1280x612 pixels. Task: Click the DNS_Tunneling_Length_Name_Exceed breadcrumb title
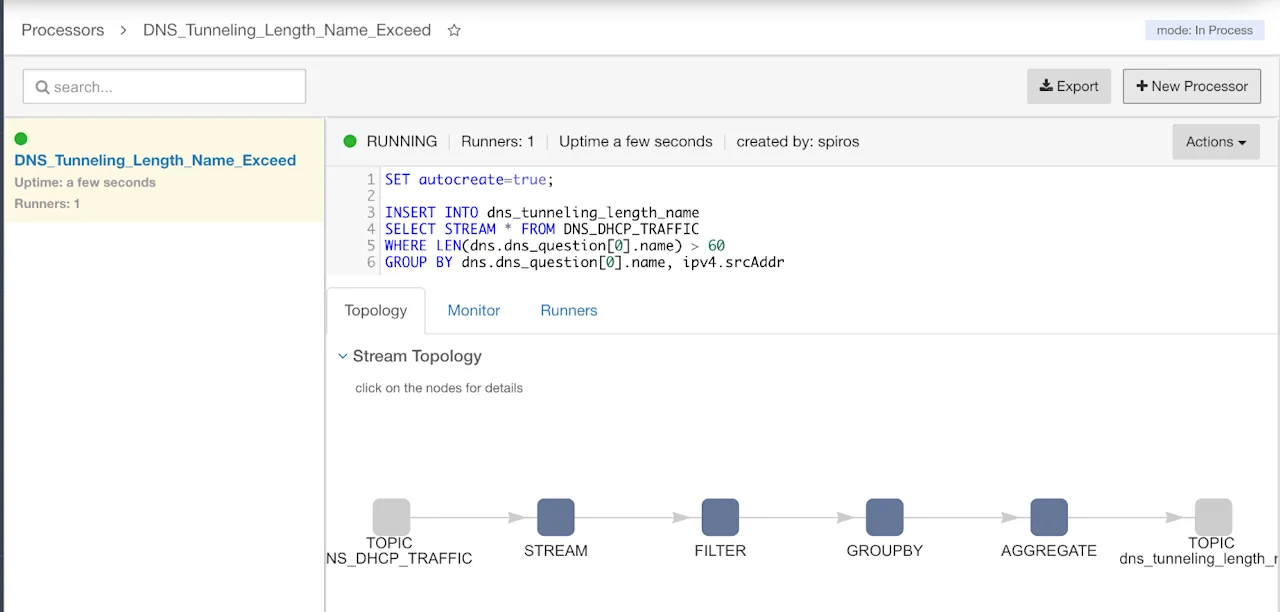287,30
